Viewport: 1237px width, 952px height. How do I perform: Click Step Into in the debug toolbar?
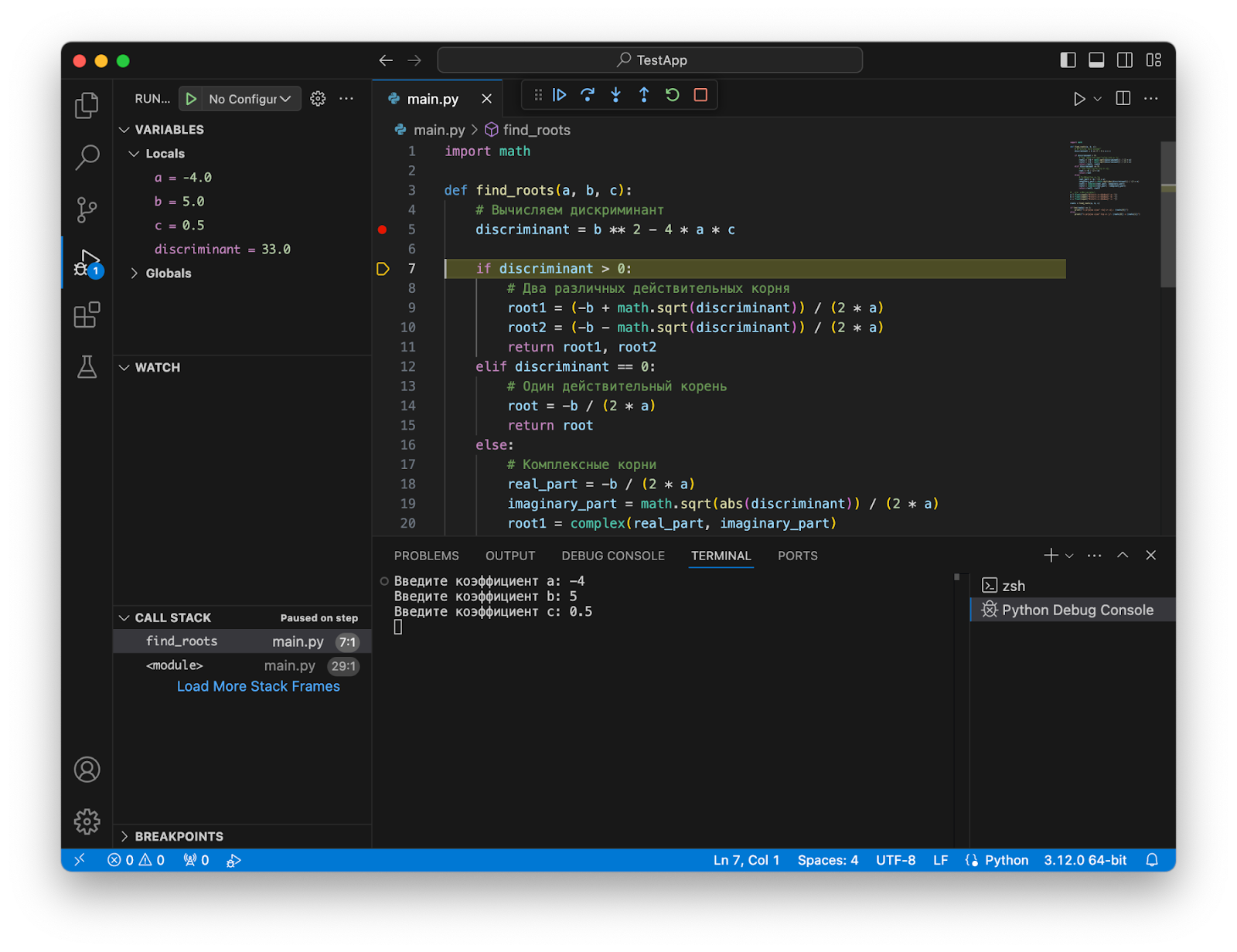[x=615, y=95]
